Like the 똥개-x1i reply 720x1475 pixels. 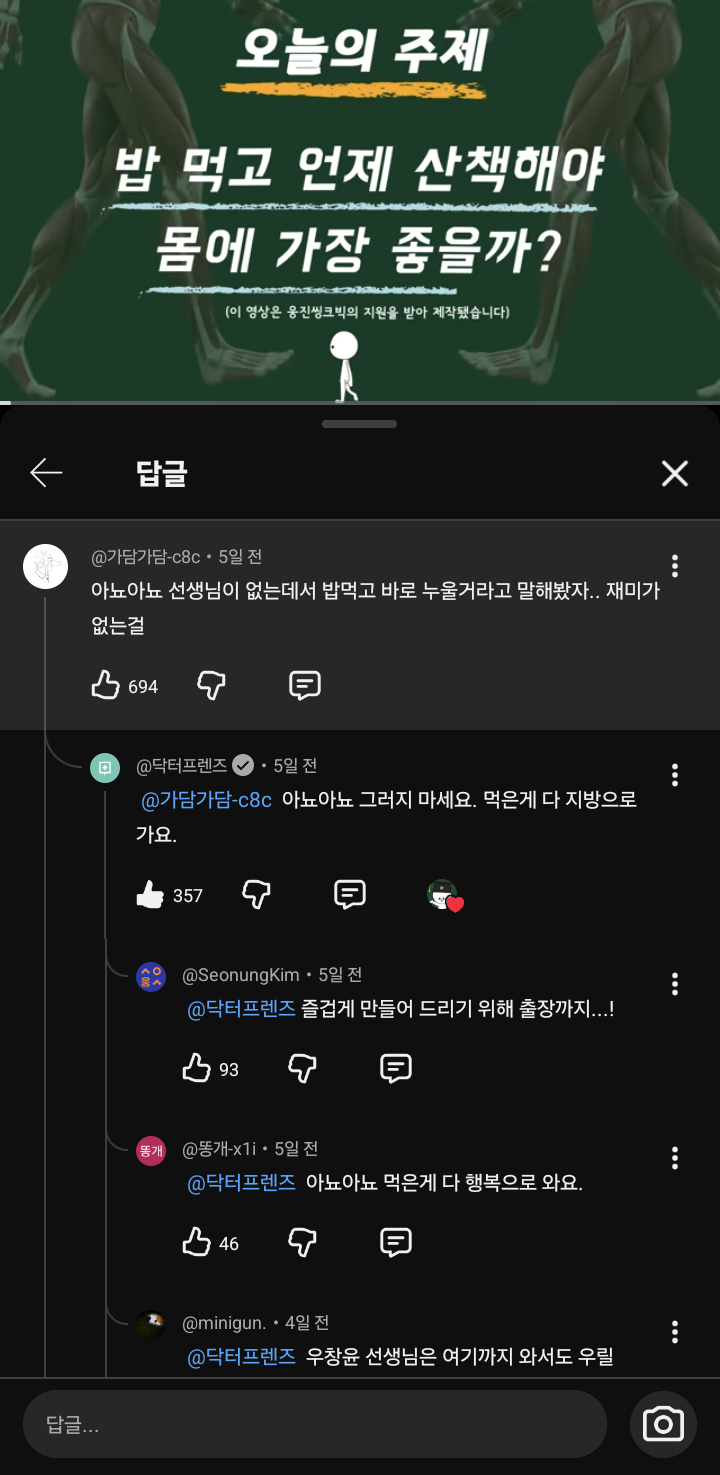click(197, 1243)
